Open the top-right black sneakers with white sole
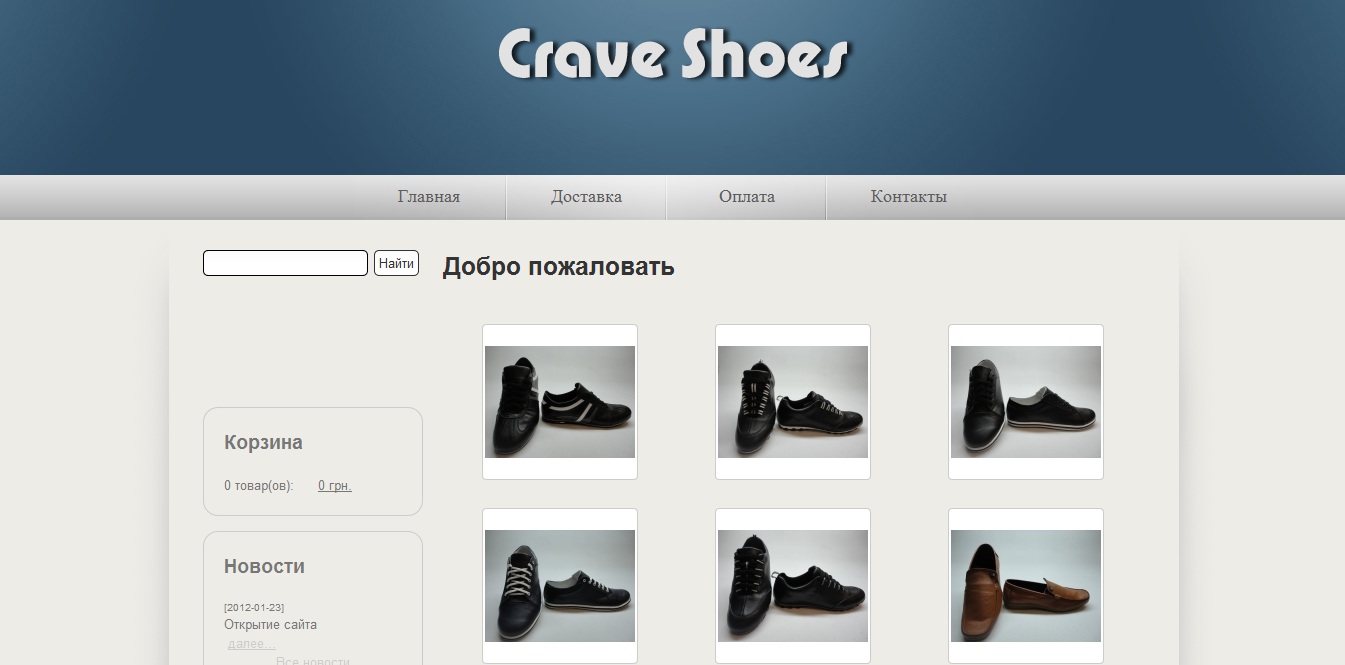This screenshot has width=1345, height=665. click(1024, 400)
